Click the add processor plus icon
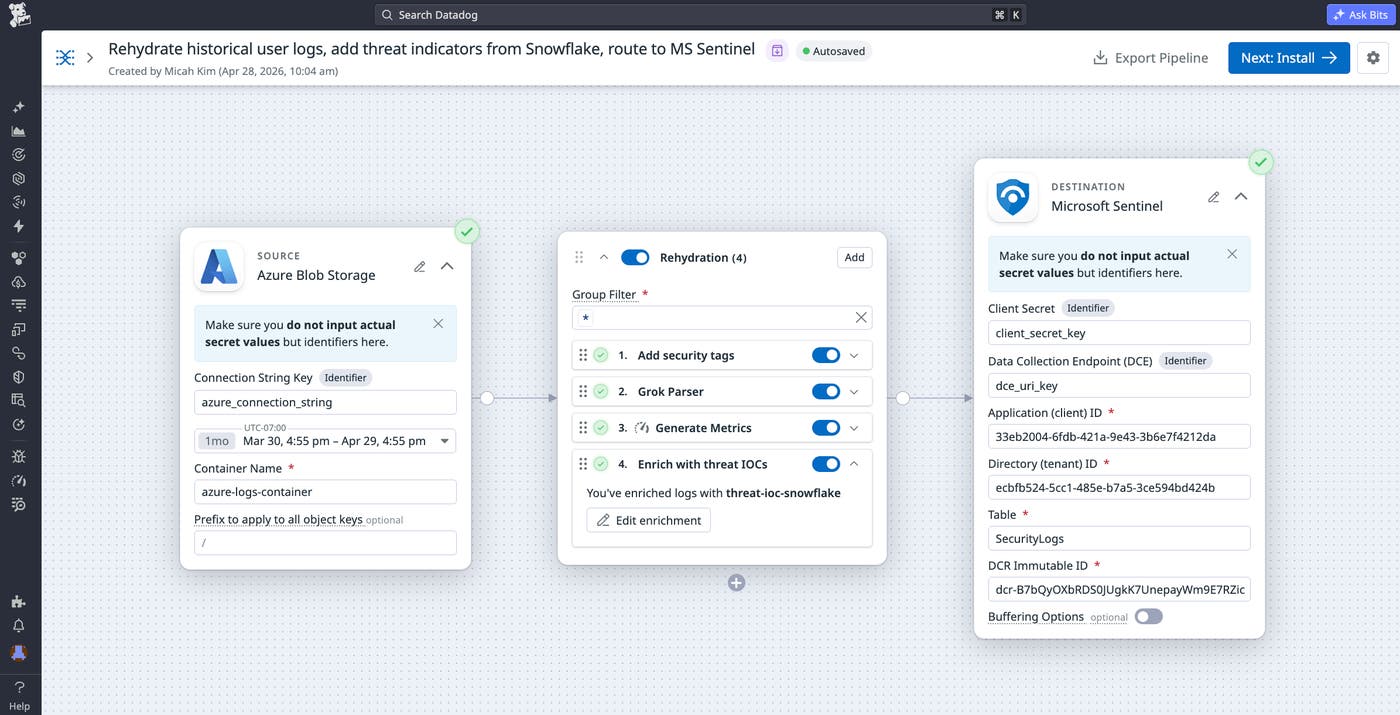1400x715 pixels. (x=736, y=582)
